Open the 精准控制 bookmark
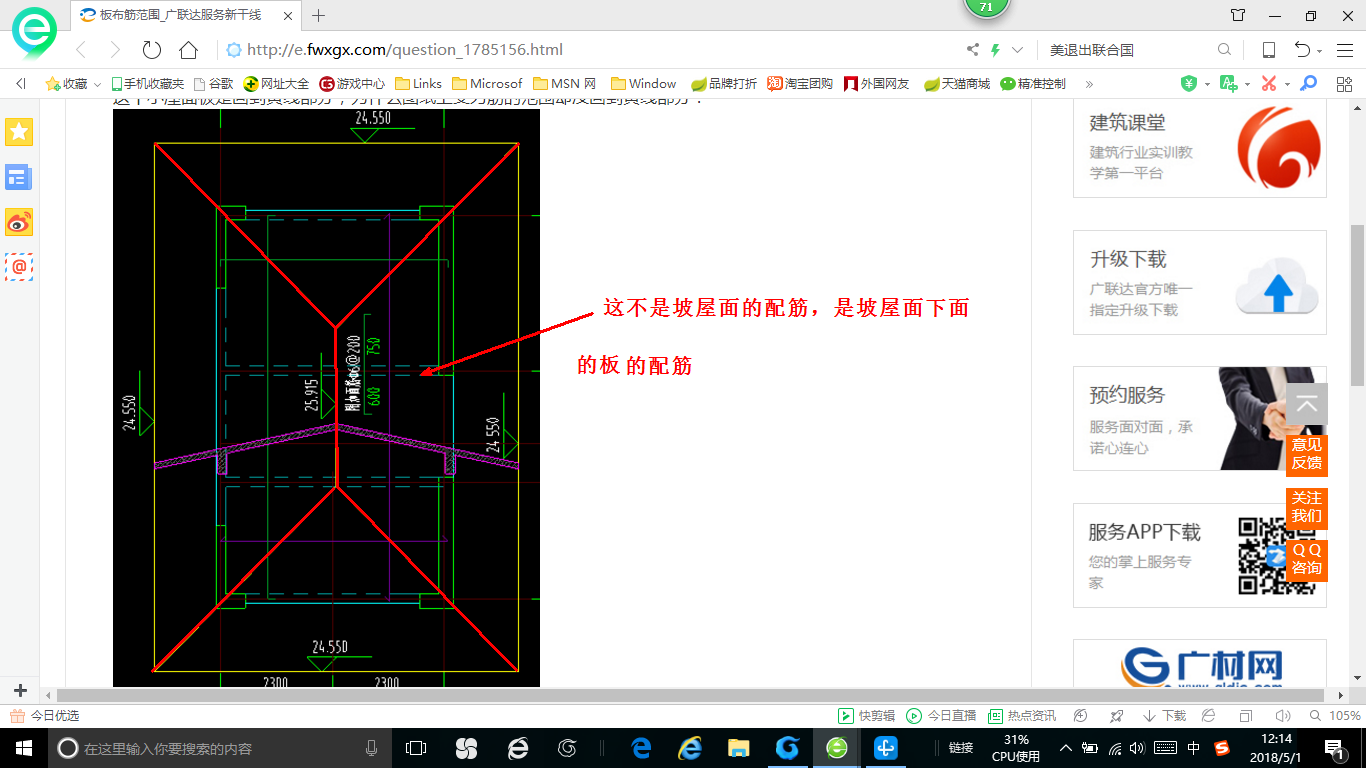 [x=1033, y=84]
